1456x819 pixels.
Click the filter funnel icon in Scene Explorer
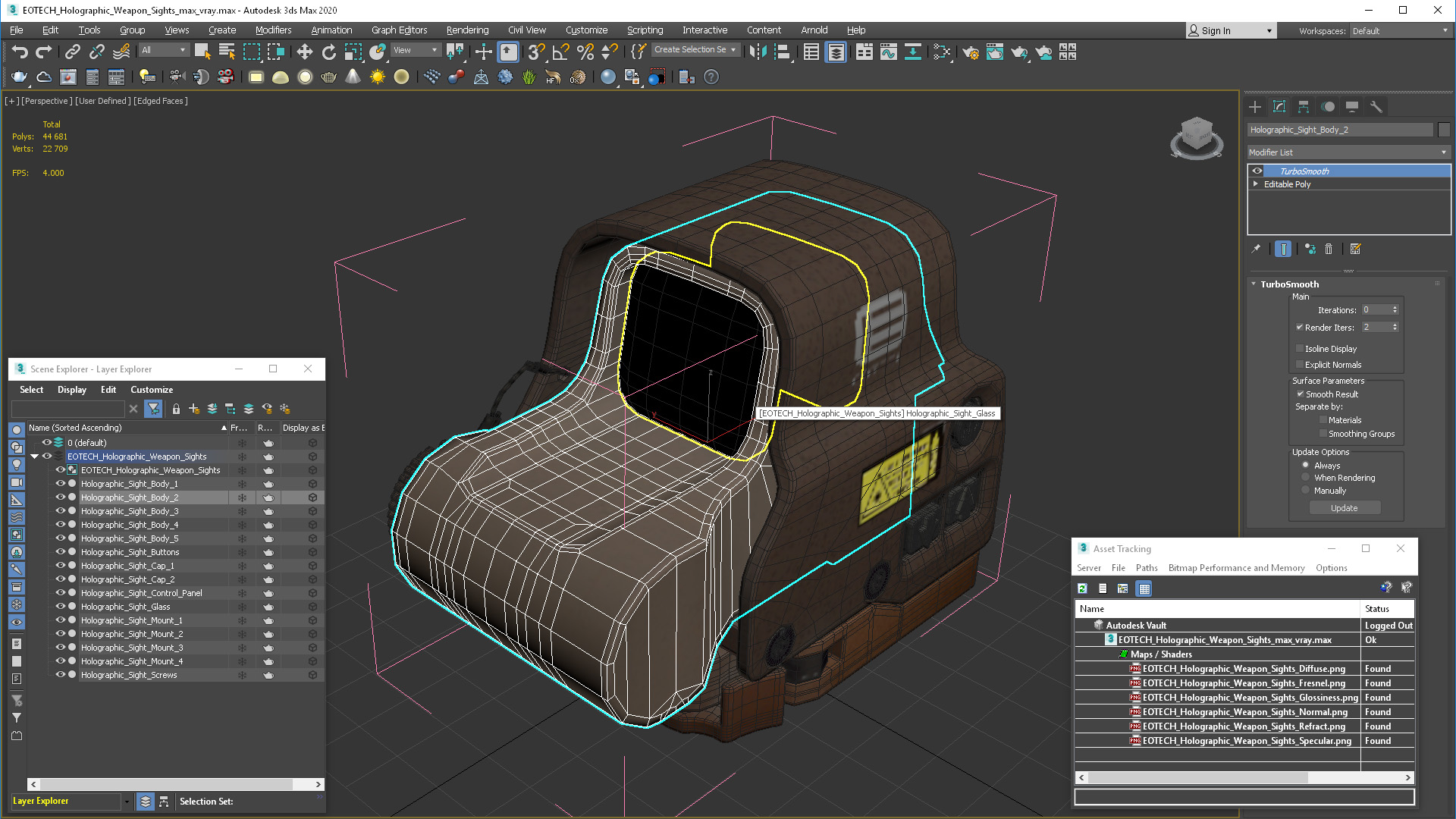coord(153,409)
